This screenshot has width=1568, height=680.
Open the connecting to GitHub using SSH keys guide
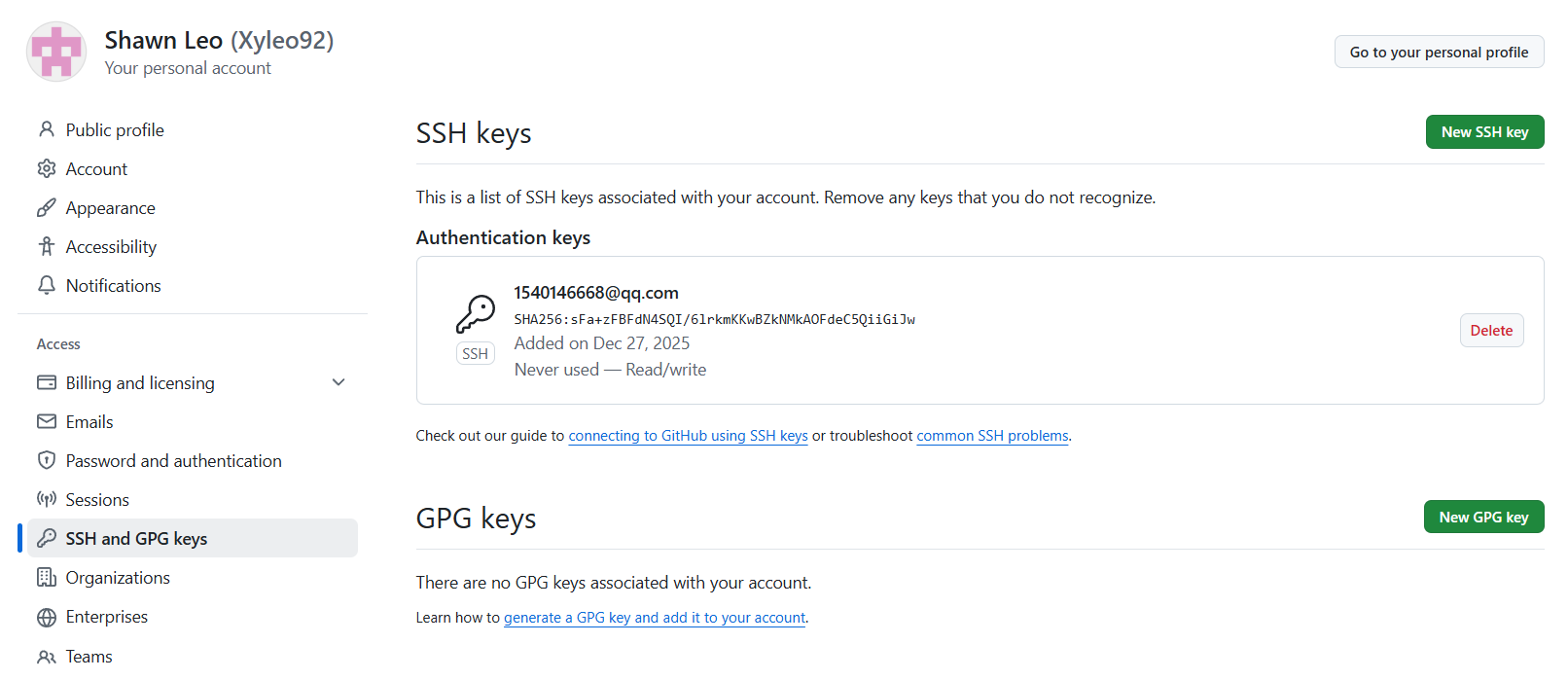(x=688, y=436)
